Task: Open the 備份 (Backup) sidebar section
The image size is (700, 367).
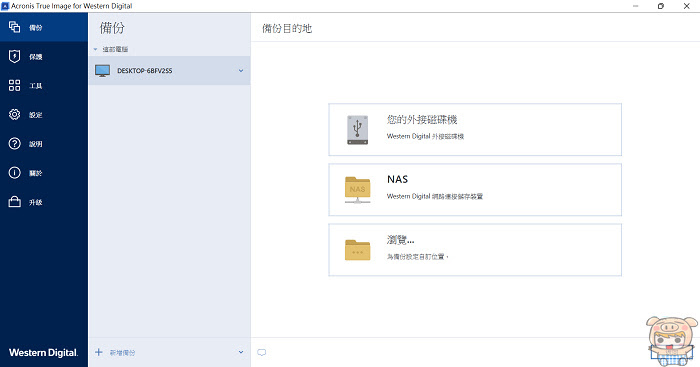Action: [44, 27]
